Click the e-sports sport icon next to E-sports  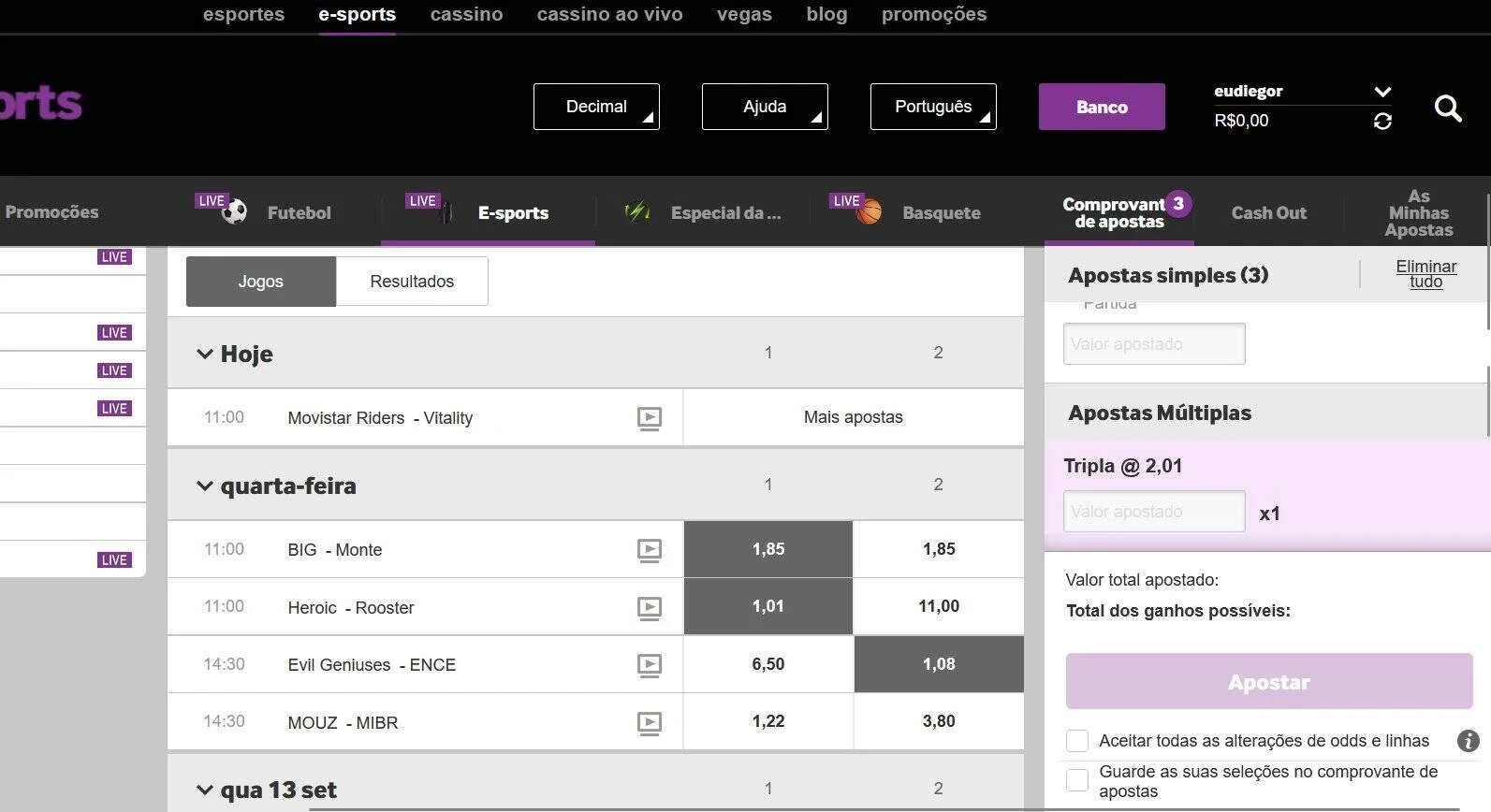point(446,213)
